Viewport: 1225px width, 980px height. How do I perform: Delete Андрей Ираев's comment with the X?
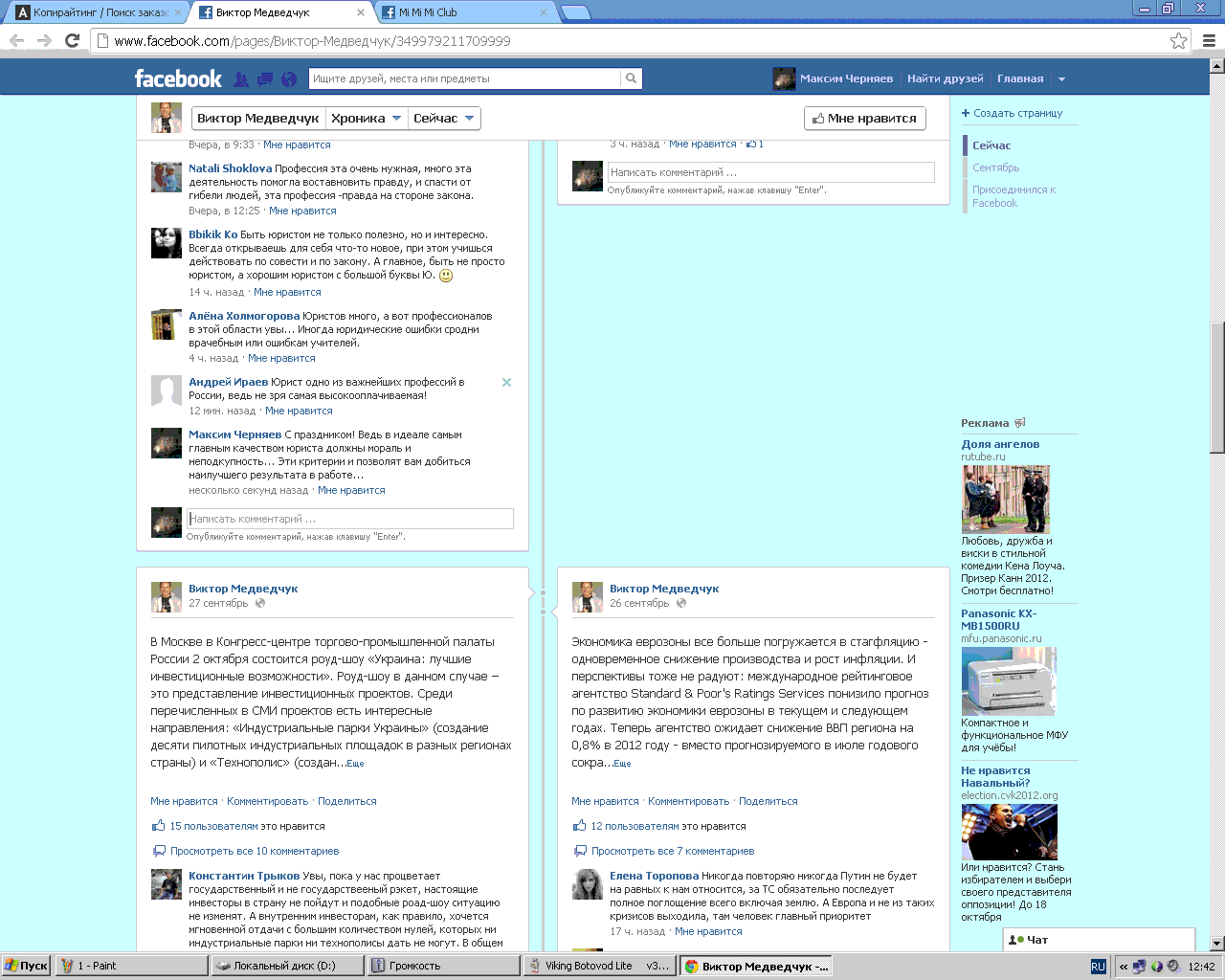click(506, 382)
